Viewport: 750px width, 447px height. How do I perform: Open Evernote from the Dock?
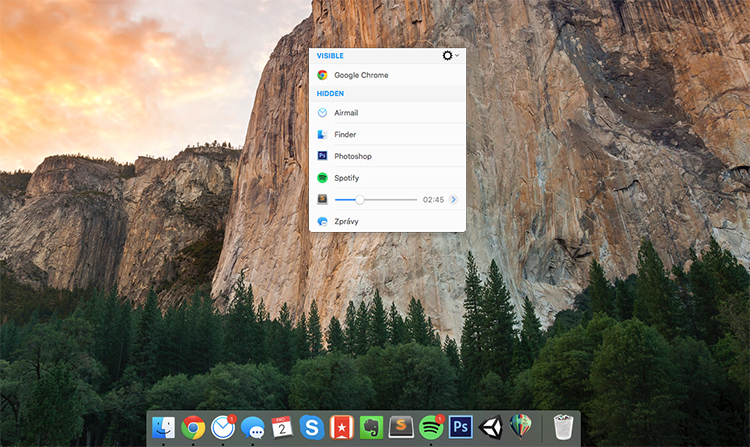(372, 428)
